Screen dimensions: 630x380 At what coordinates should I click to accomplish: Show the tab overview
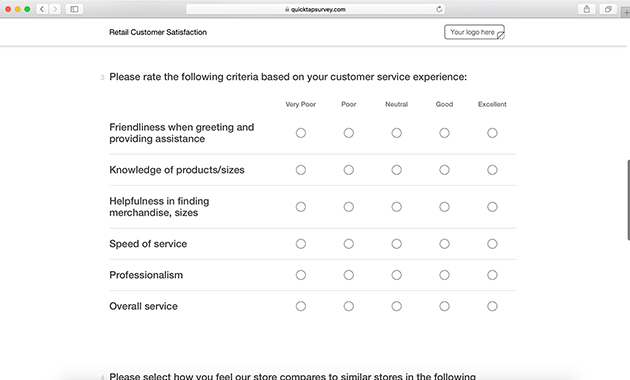point(608,9)
